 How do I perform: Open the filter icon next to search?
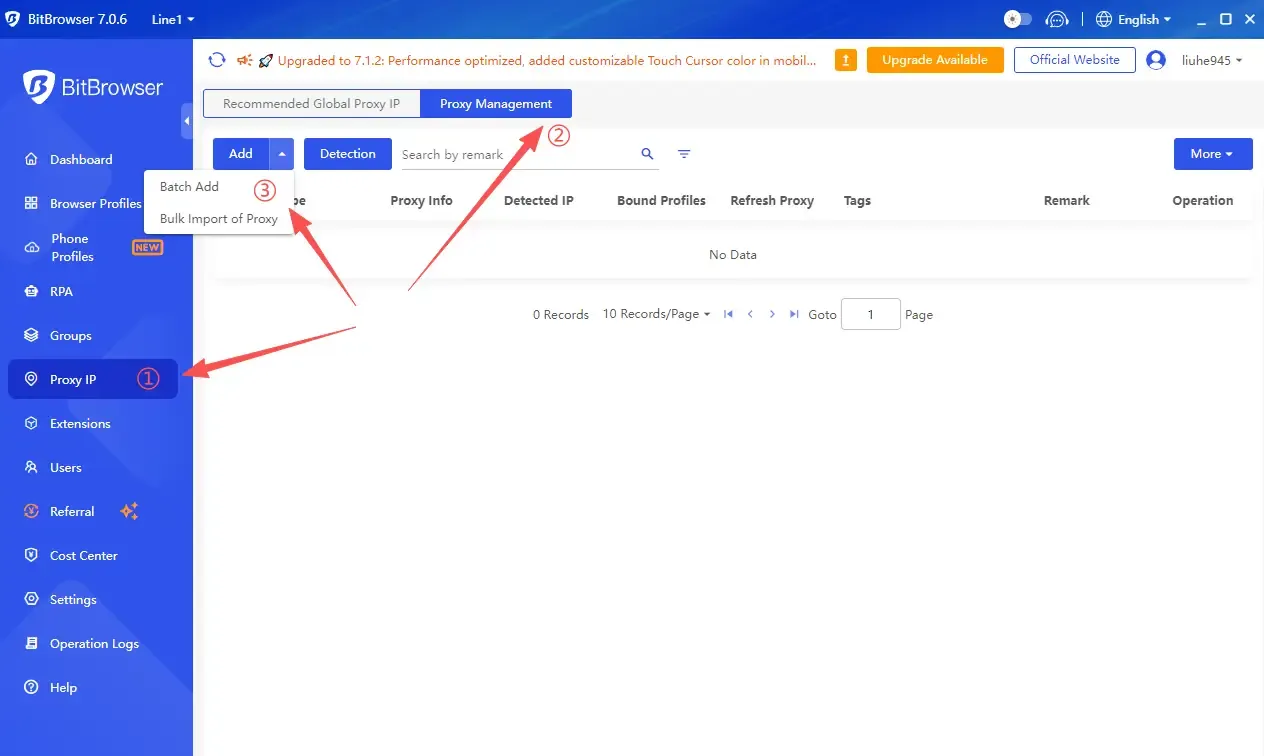pos(684,154)
